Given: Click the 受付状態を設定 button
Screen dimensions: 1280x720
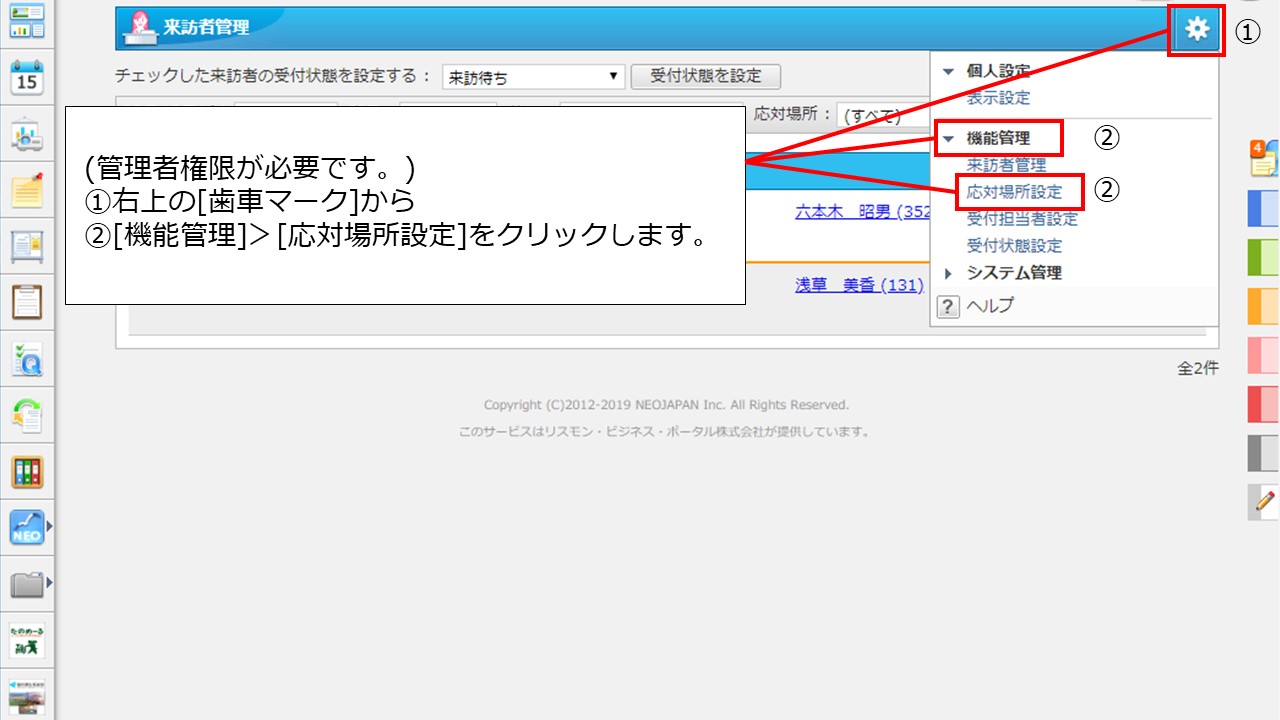Looking at the screenshot, I should [x=706, y=76].
